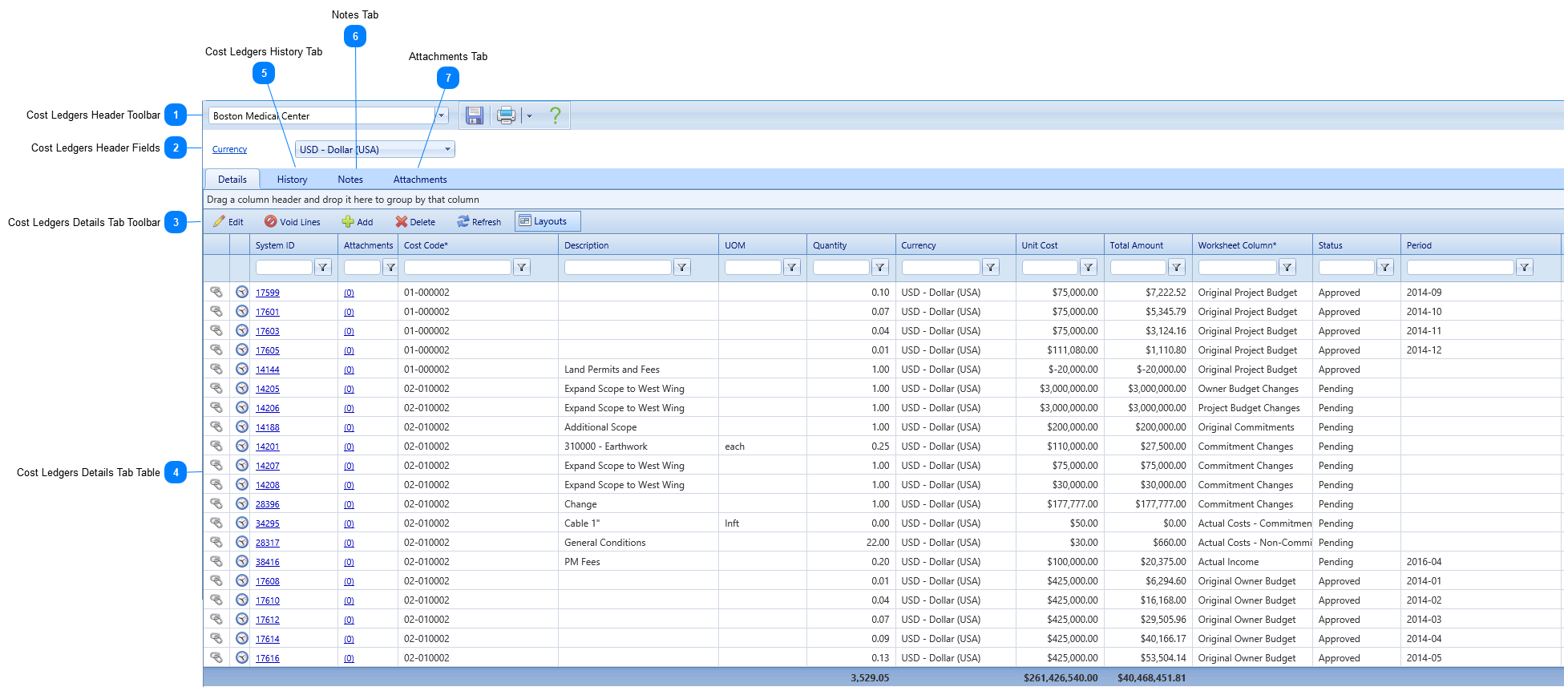Screen dimensions: 1568x691
Task: Click the circular status icon for row 17603
Action: 241,330
